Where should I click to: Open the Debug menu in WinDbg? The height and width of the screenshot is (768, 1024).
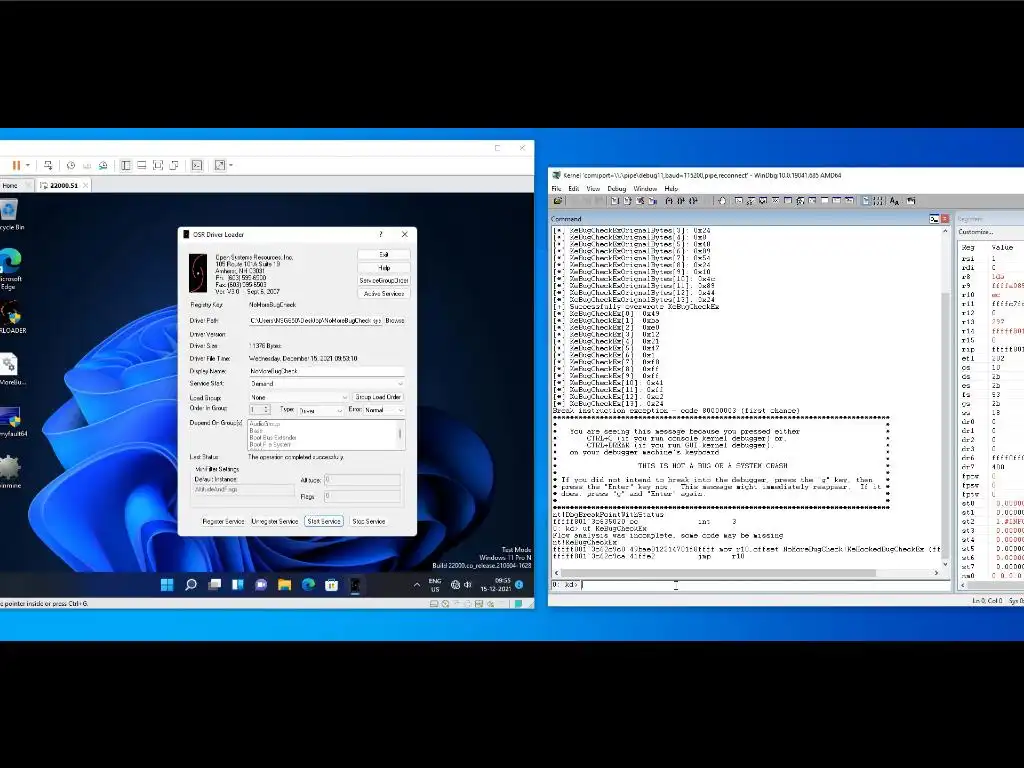click(x=616, y=189)
